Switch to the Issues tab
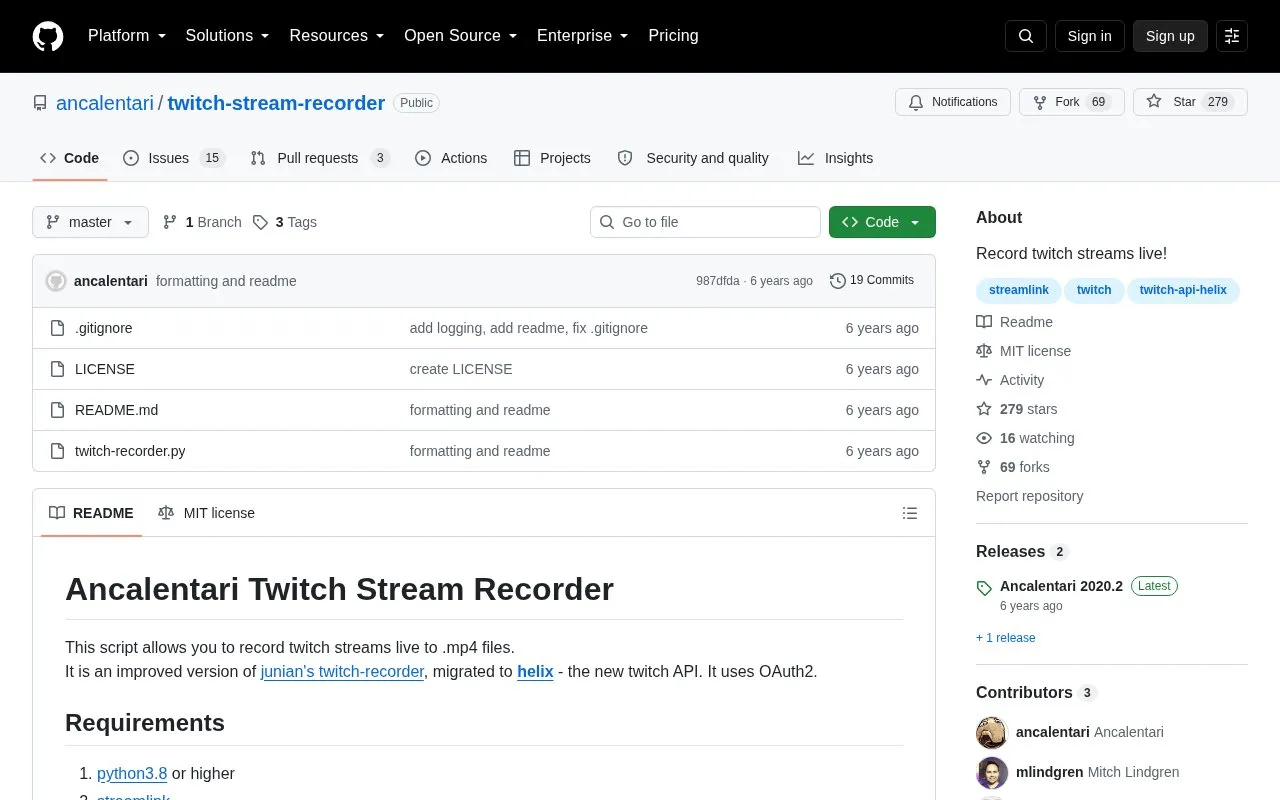Screen dimensions: 1280x800 point(173,158)
